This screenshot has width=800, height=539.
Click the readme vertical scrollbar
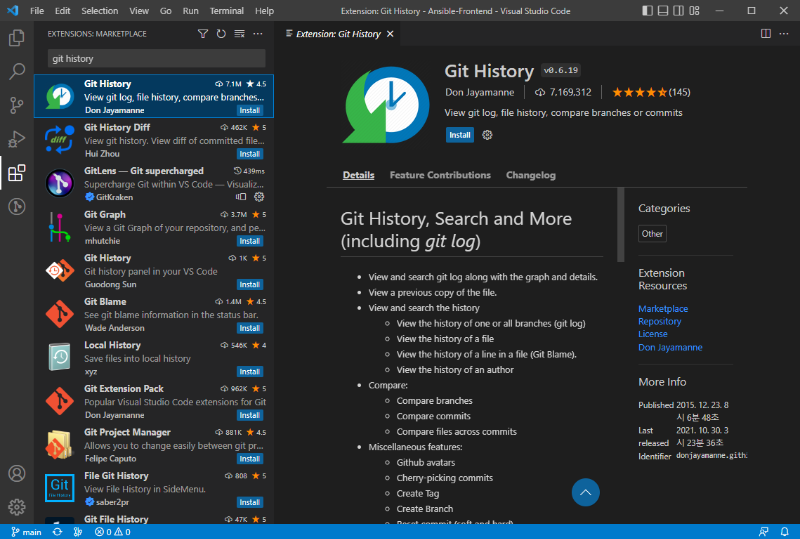click(620, 225)
